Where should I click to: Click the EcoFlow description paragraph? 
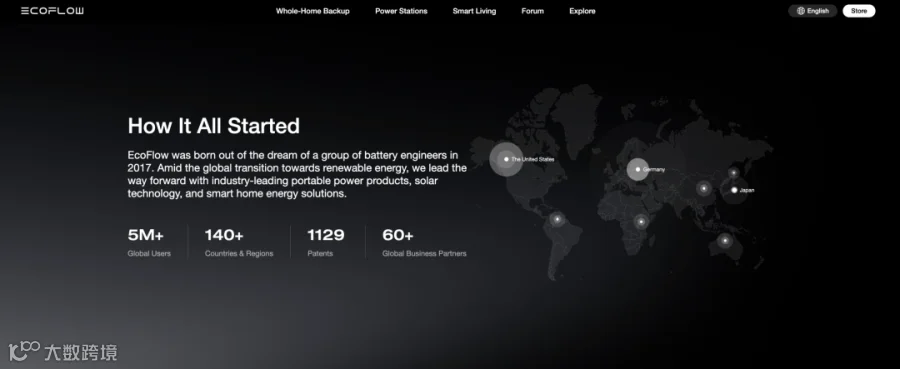(297, 174)
